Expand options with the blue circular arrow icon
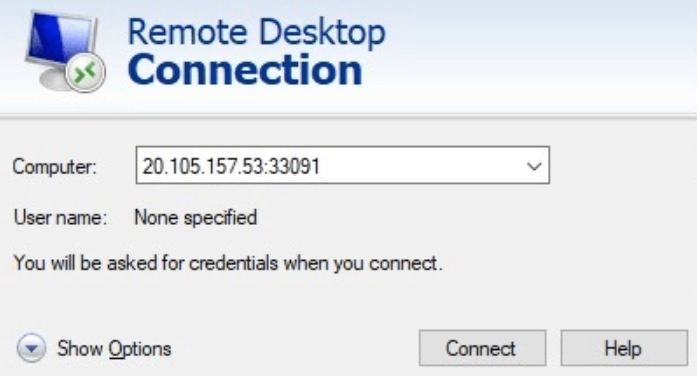 pos(31,348)
